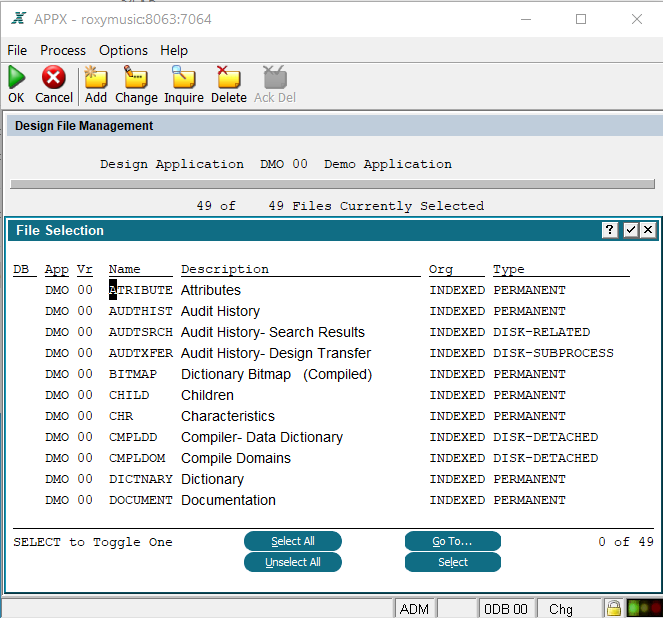Select the AUDTXFER file name
663x618 pixels.
(x=140, y=353)
